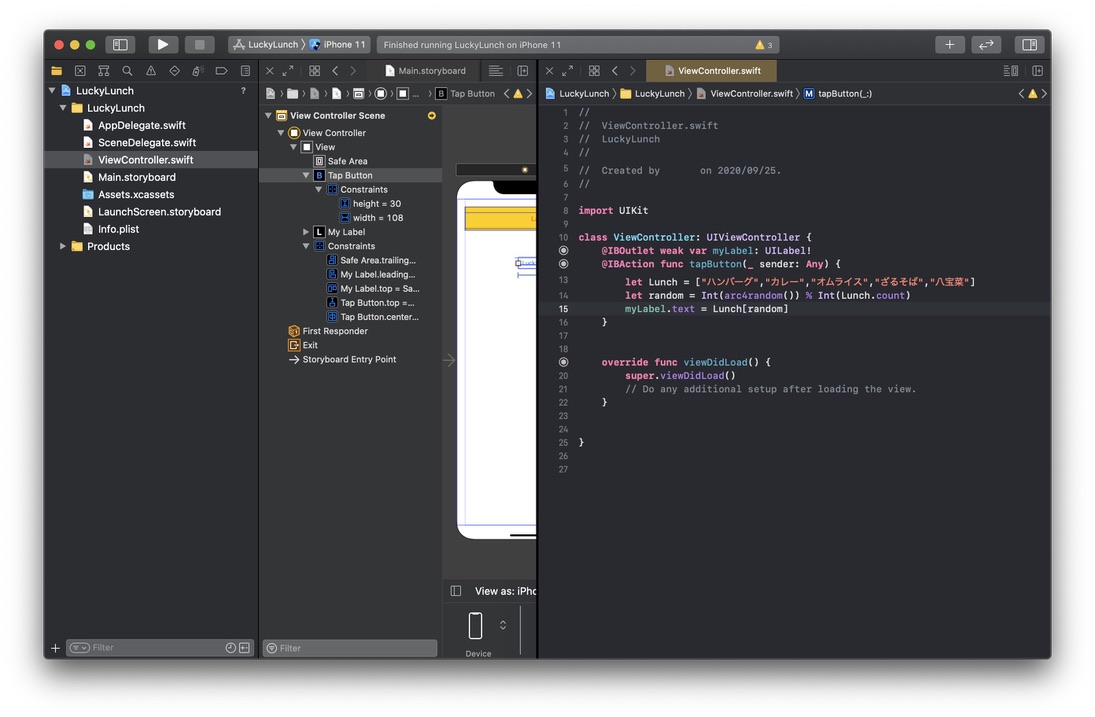Viewport: 1095px width, 717px height.
Task: Click the document outline filter field
Action: [350, 648]
